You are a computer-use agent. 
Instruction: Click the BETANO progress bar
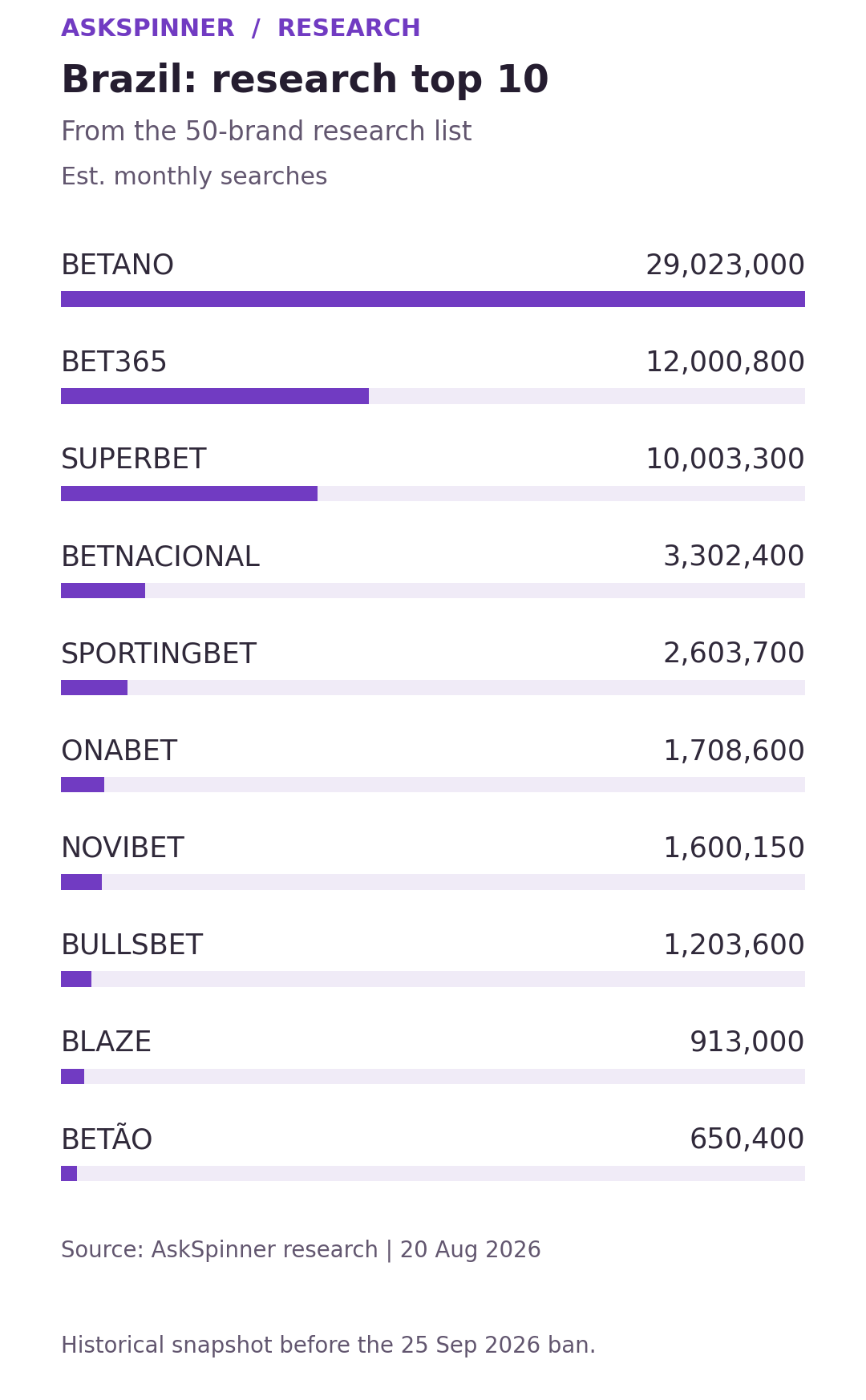pos(433,299)
